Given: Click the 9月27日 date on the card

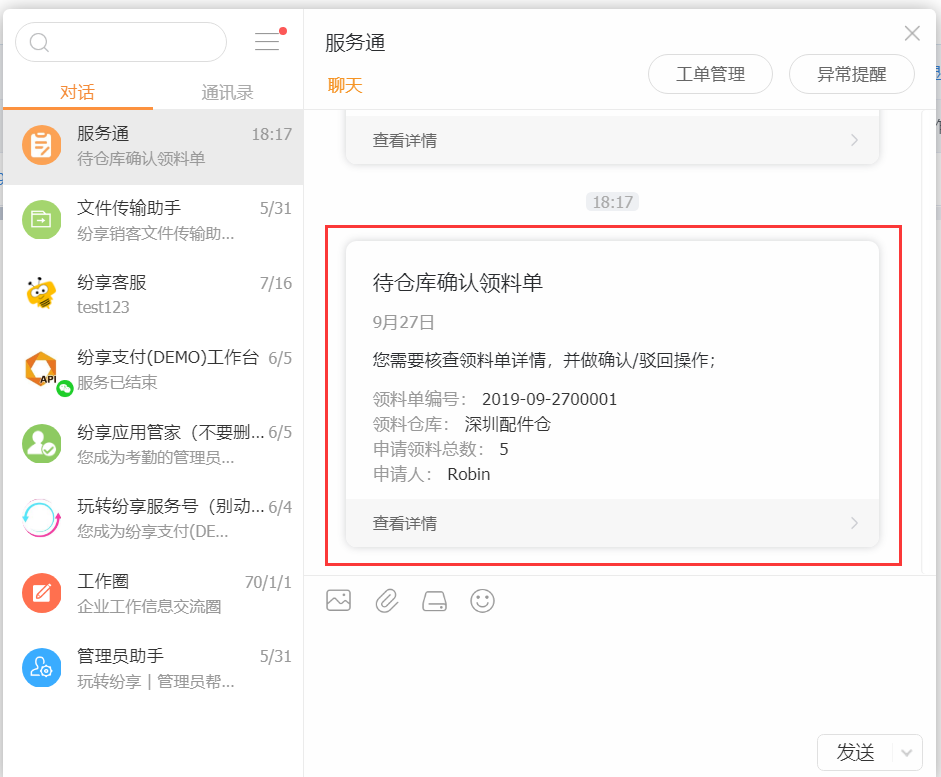Looking at the screenshot, I should point(403,322).
